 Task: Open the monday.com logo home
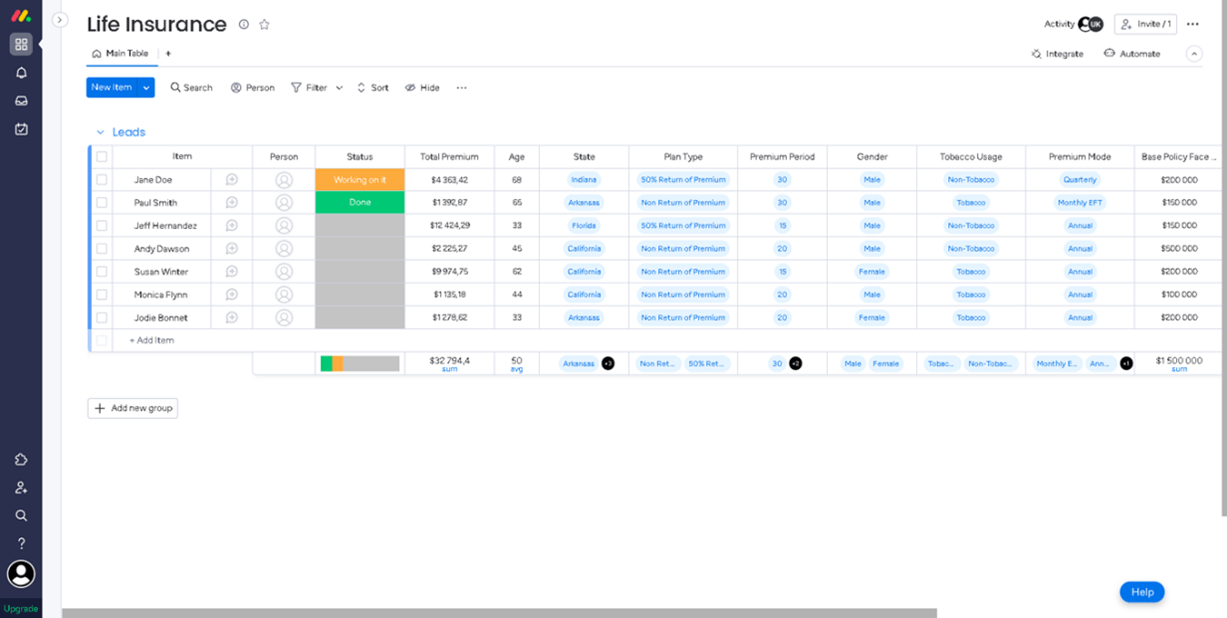(x=21, y=17)
